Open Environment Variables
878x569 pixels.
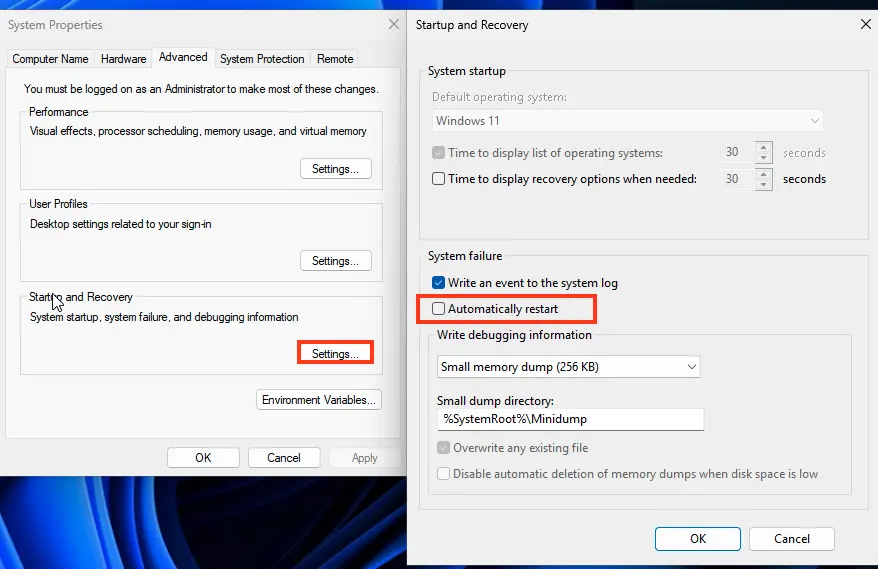tap(319, 400)
